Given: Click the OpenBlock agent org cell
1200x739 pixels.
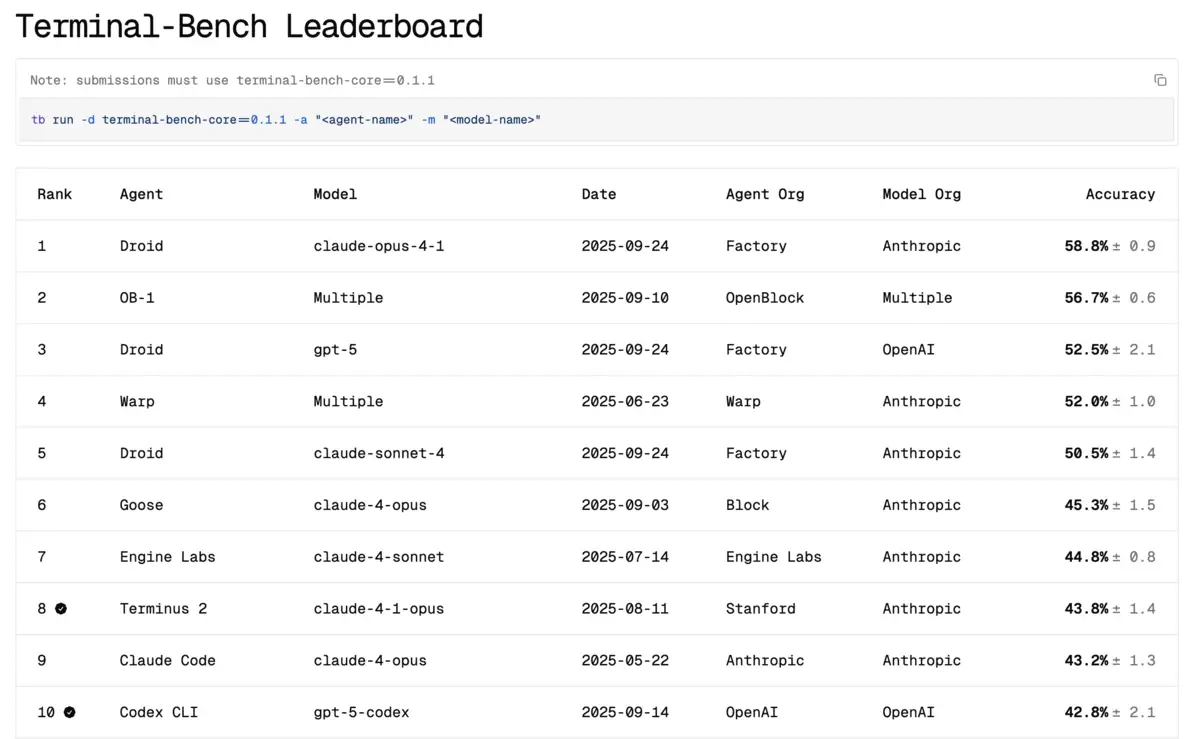Looking at the screenshot, I should pyautogui.click(x=765, y=298).
